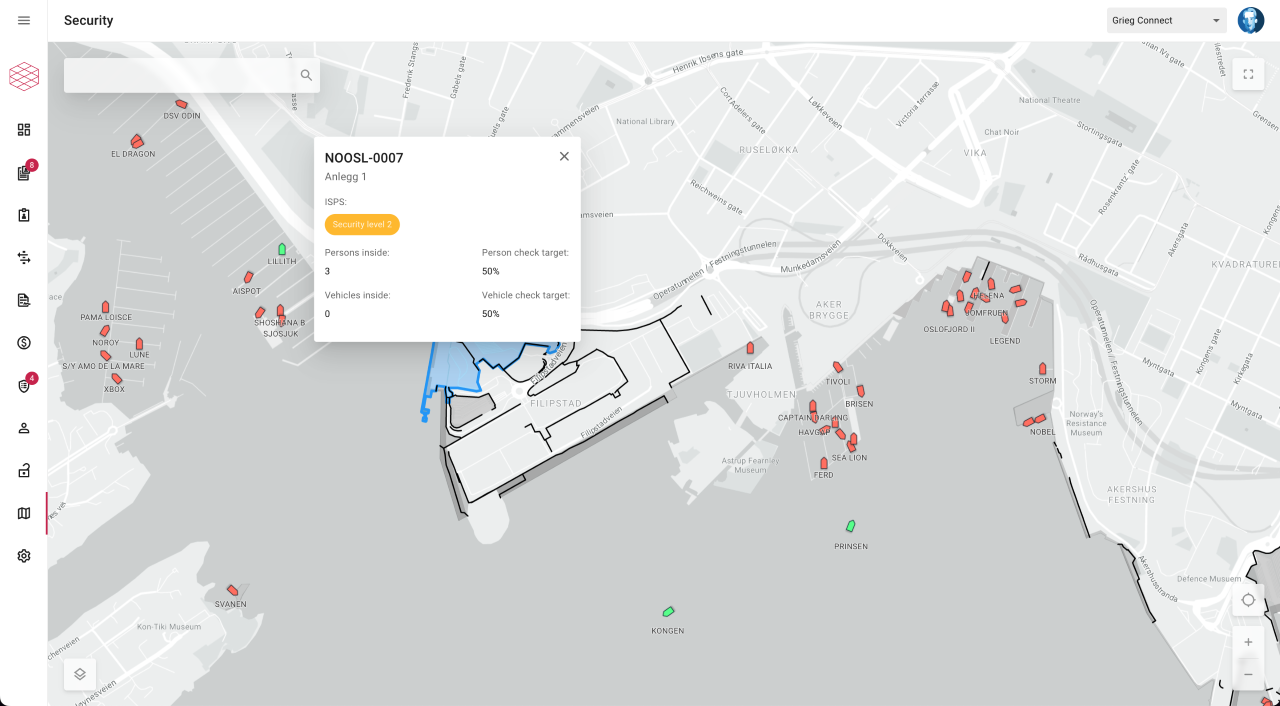Open sidebar news icon with 8 badge
Screen dimensions: 1280x706
24,173
